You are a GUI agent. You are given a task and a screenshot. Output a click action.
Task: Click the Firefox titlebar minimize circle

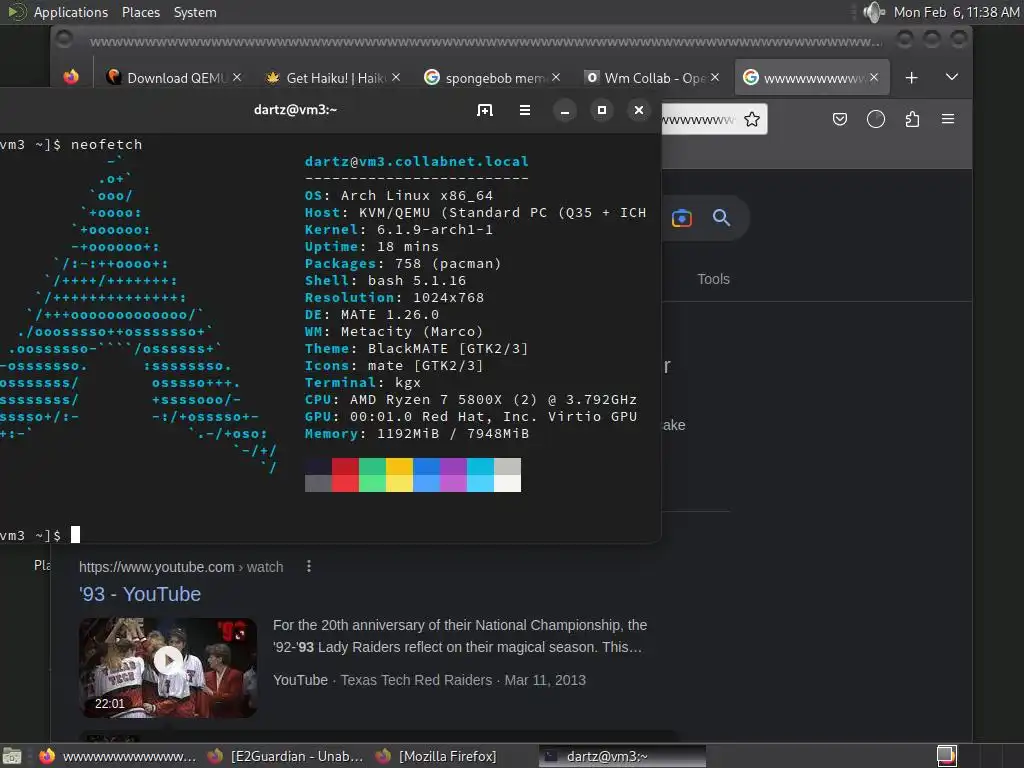904,40
